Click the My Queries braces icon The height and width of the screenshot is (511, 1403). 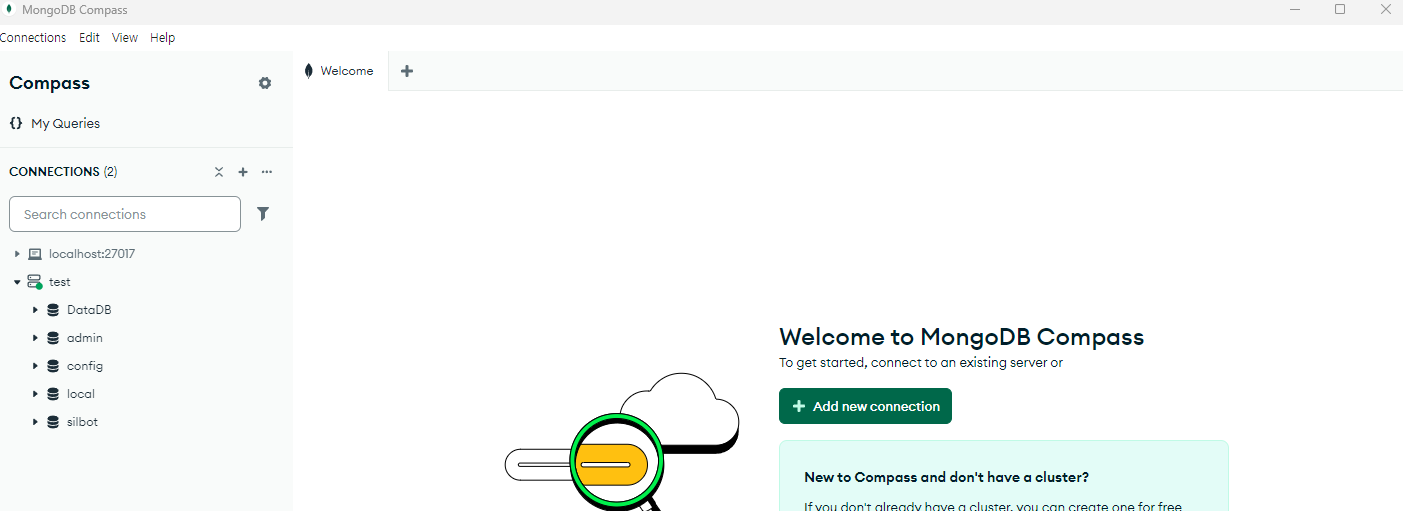point(16,123)
